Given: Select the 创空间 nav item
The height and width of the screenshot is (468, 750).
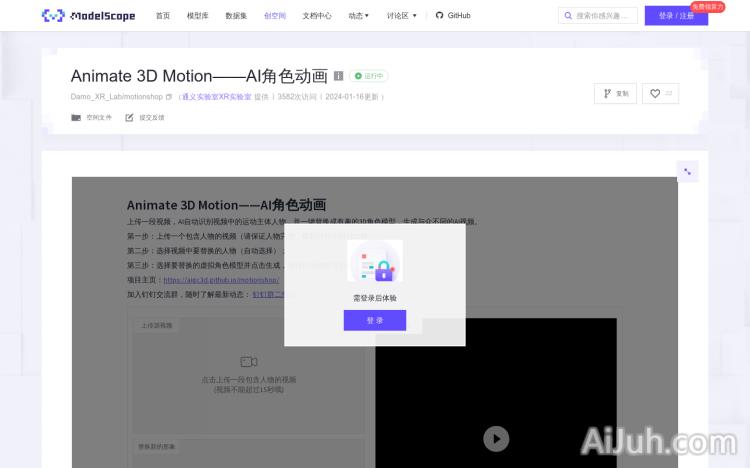Looking at the screenshot, I should click(x=275, y=16).
